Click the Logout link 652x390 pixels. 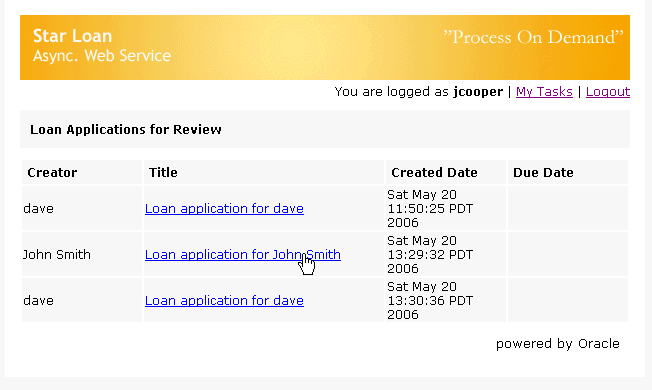coord(608,92)
